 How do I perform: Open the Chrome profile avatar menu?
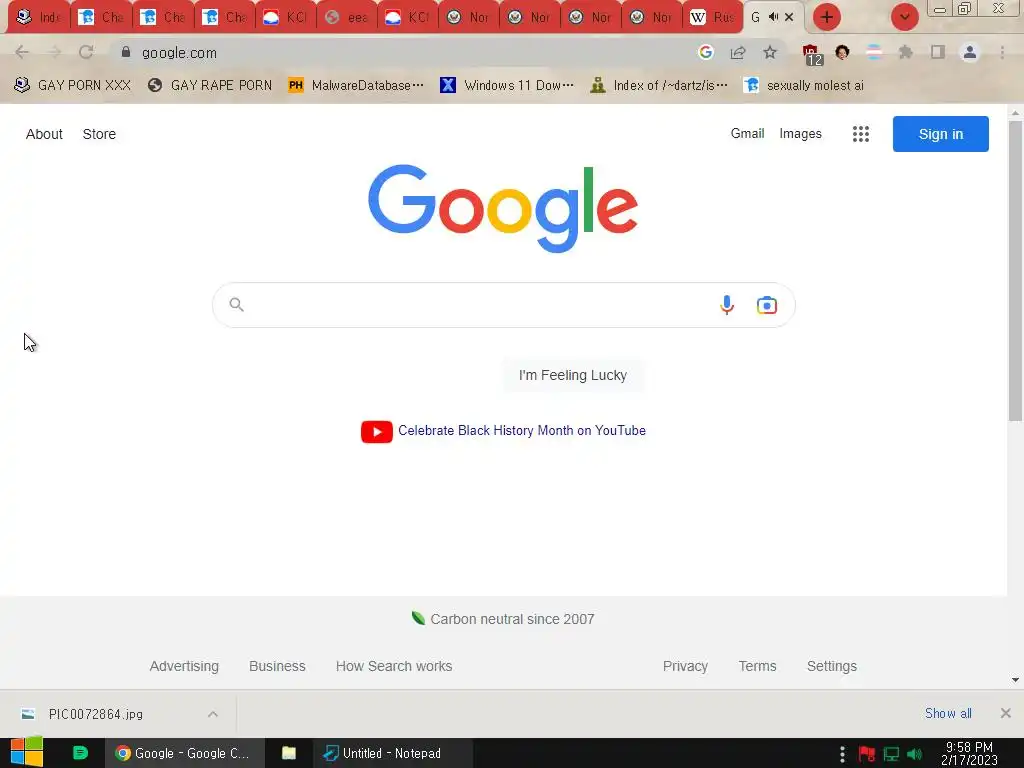tap(970, 52)
